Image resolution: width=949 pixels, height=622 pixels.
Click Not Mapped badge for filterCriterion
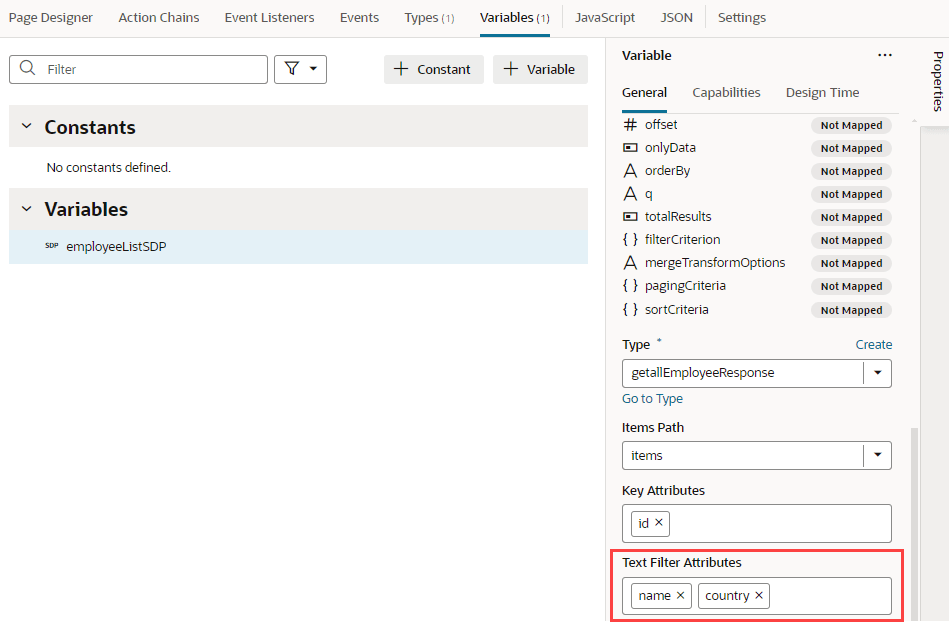(851, 240)
